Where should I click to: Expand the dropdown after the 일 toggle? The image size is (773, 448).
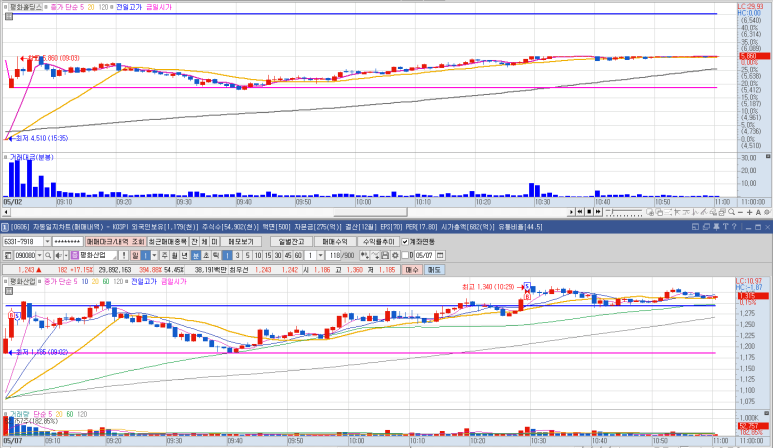[x=154, y=255]
